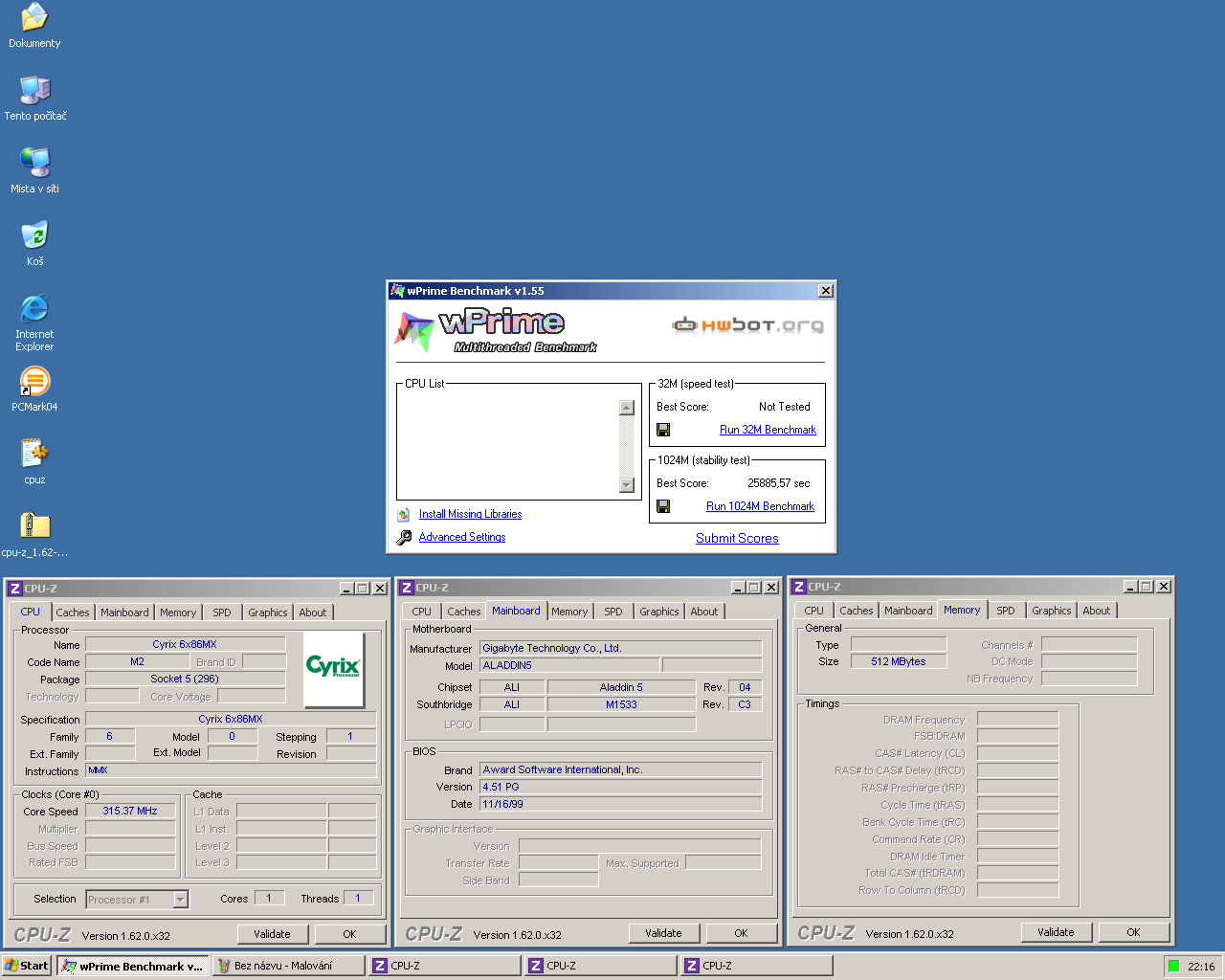The image size is (1225, 980).
Task: Click the wPrime title bar icon
Action: (x=397, y=291)
